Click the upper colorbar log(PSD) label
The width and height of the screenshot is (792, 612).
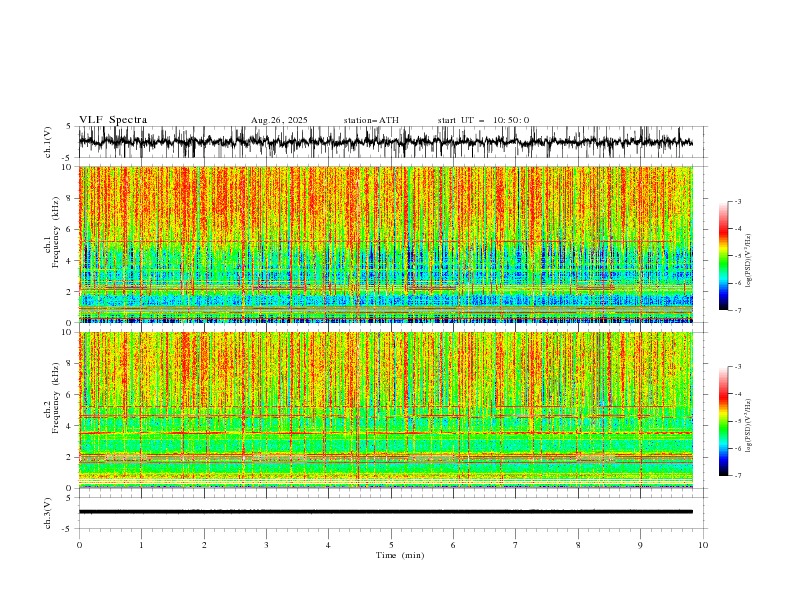749,261
